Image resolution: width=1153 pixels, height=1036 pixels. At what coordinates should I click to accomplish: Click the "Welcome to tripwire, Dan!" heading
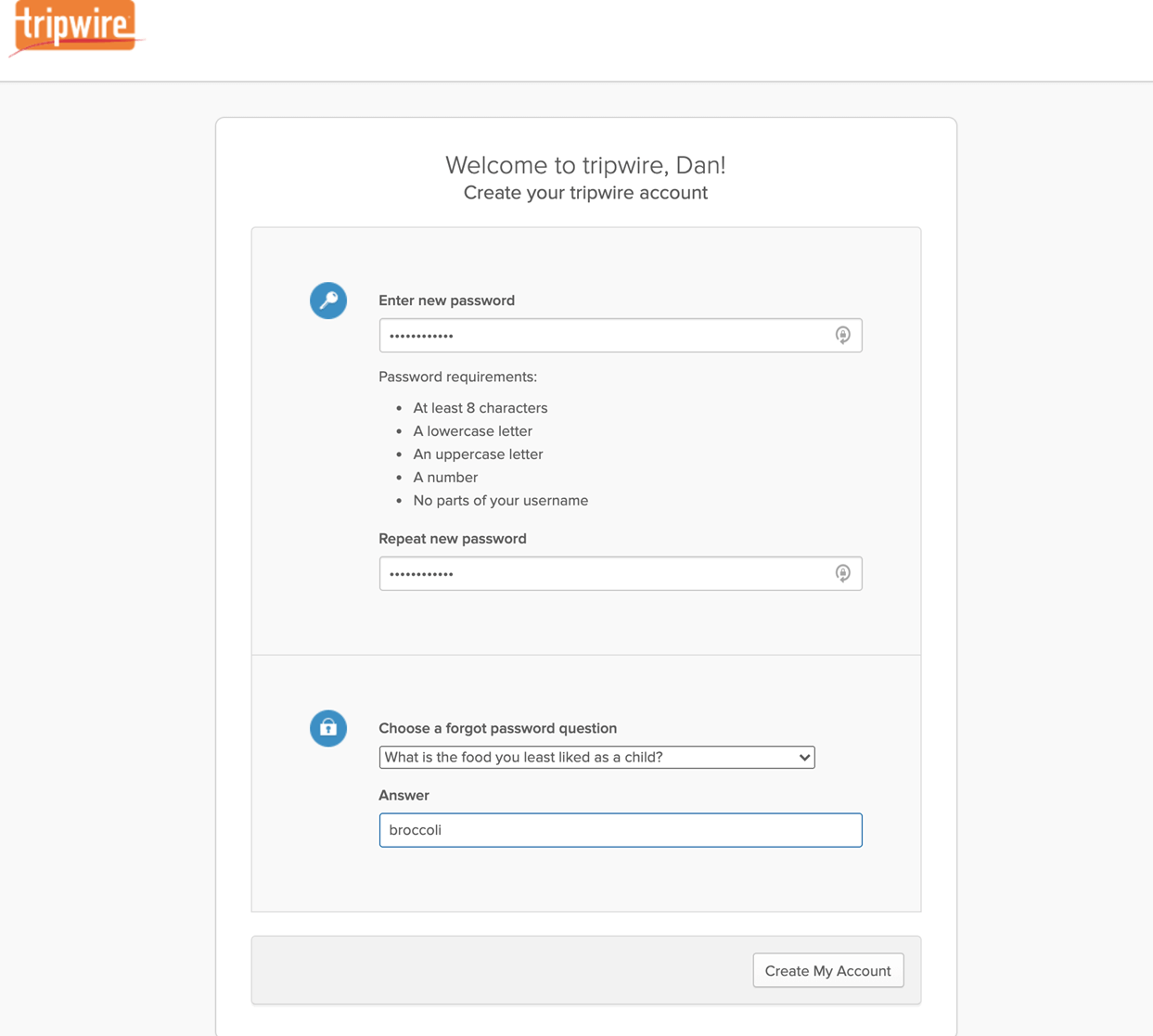(585, 165)
